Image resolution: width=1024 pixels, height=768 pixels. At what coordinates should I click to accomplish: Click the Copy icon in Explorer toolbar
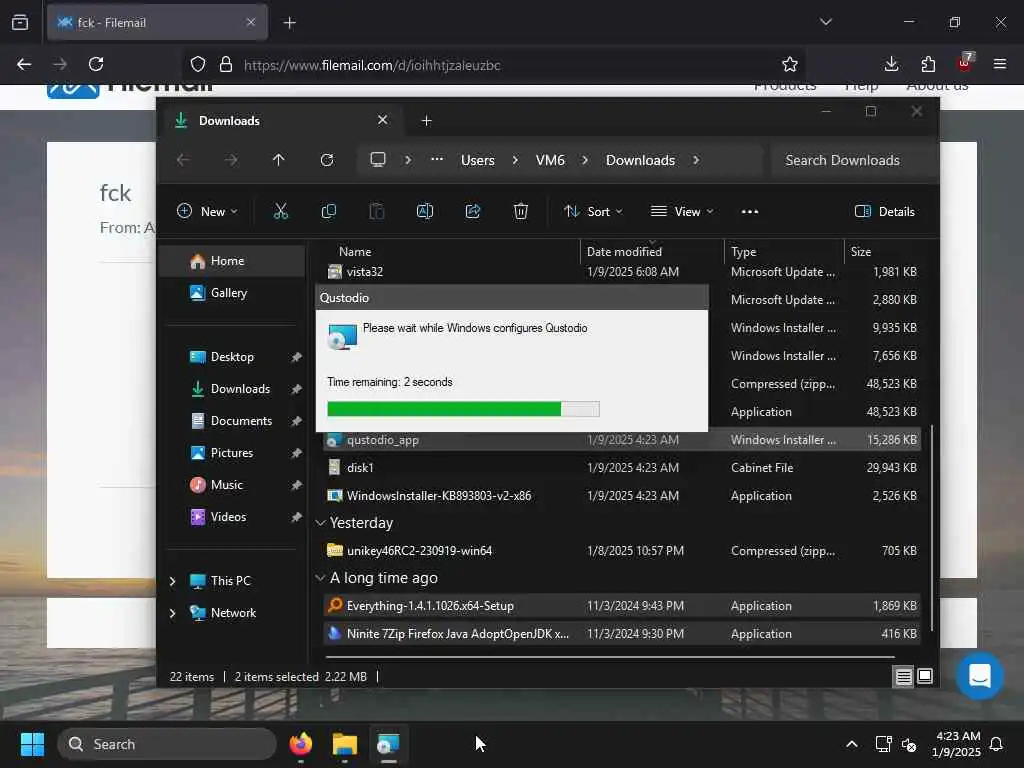(328, 211)
